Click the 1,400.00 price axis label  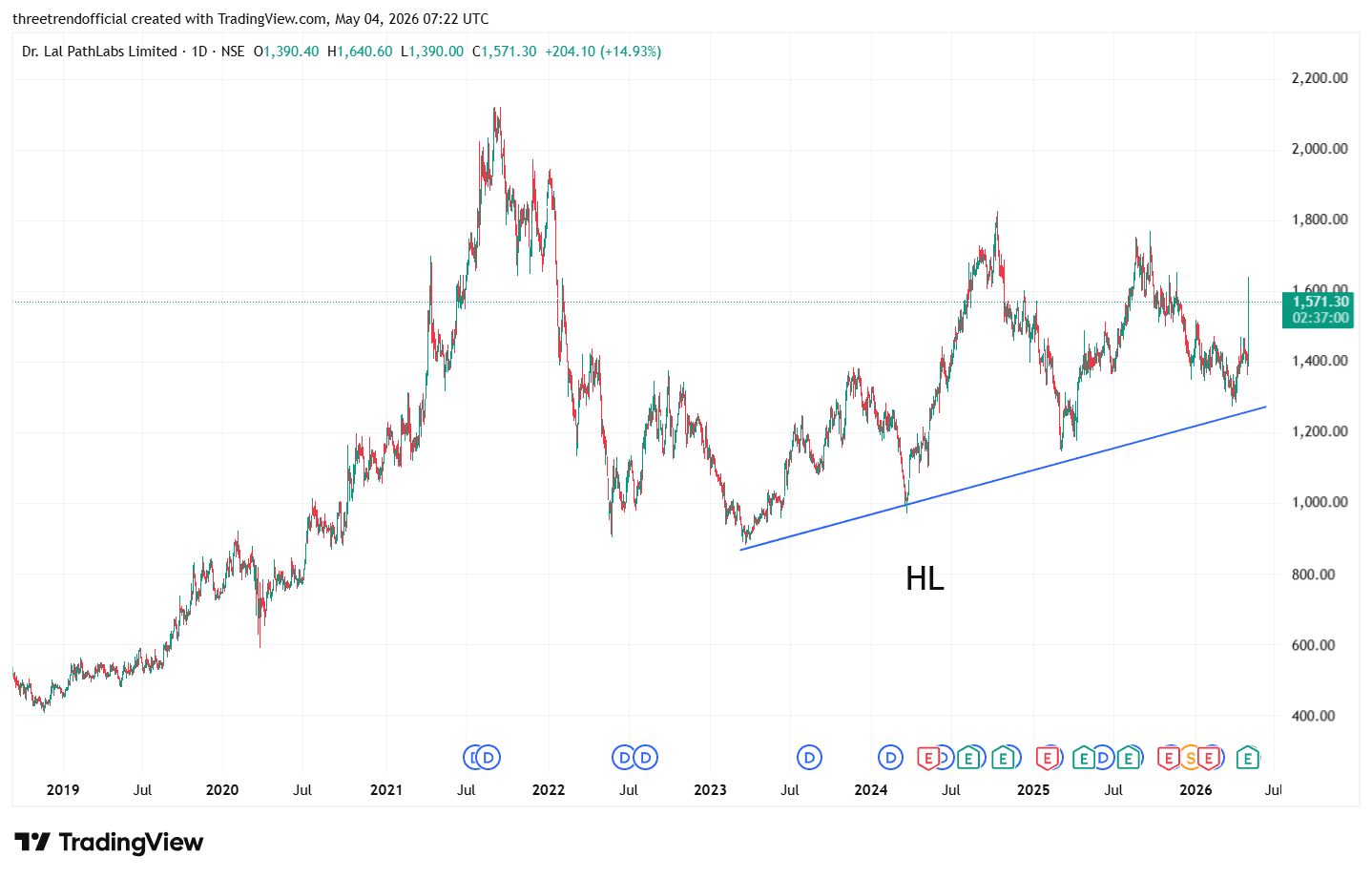(1320, 361)
